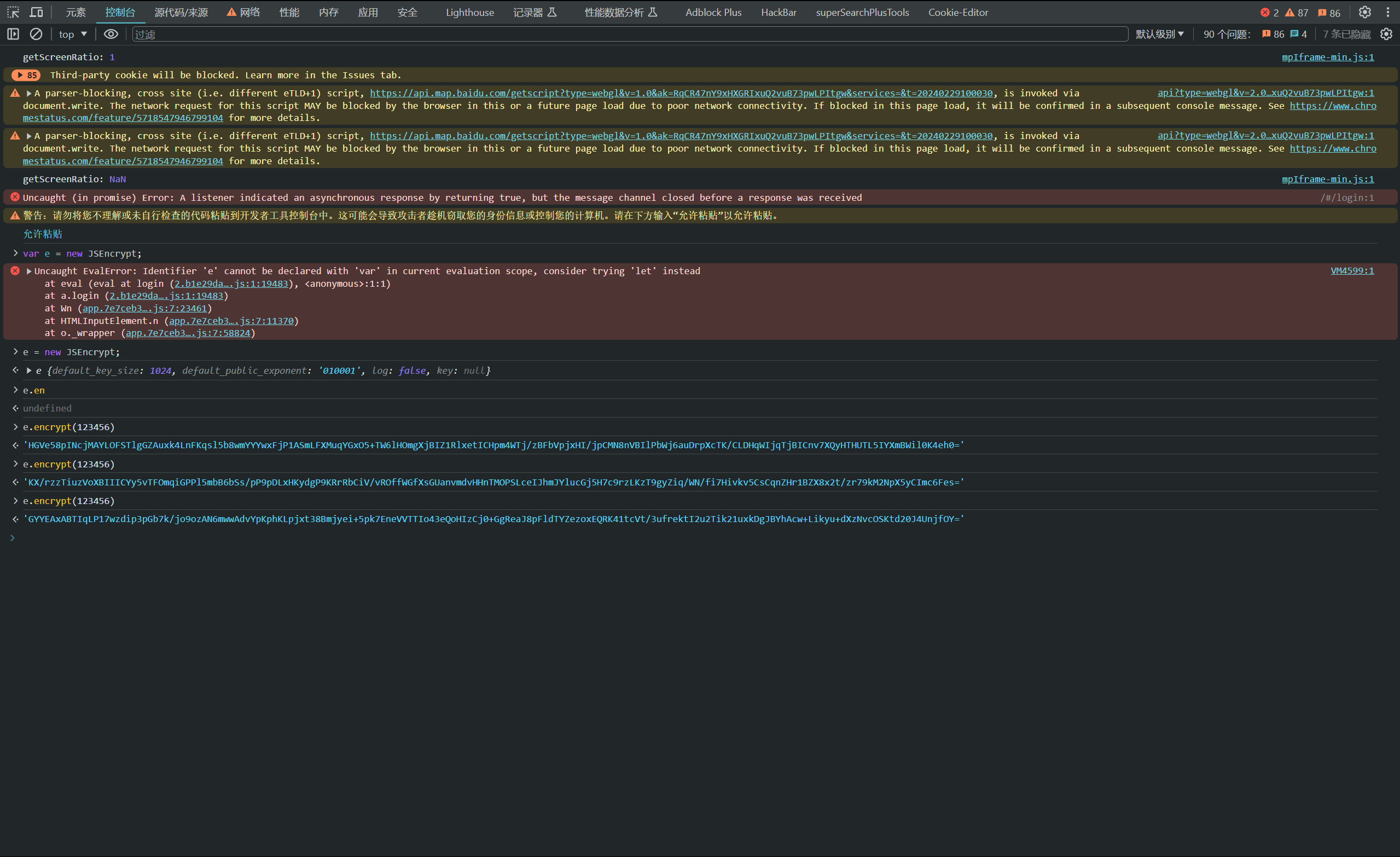Open the first mpIframe-min.js:1 source link
Viewport: 1400px width, 857px height.
[1327, 57]
